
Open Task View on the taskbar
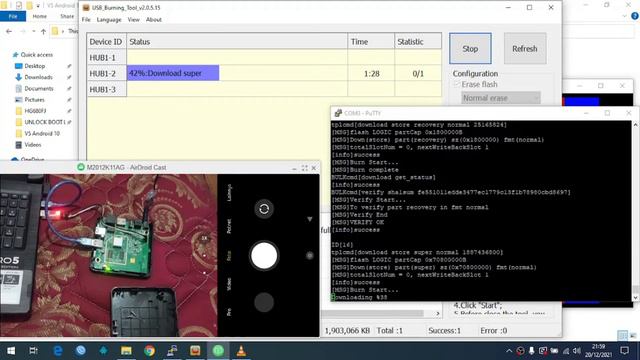(33, 351)
